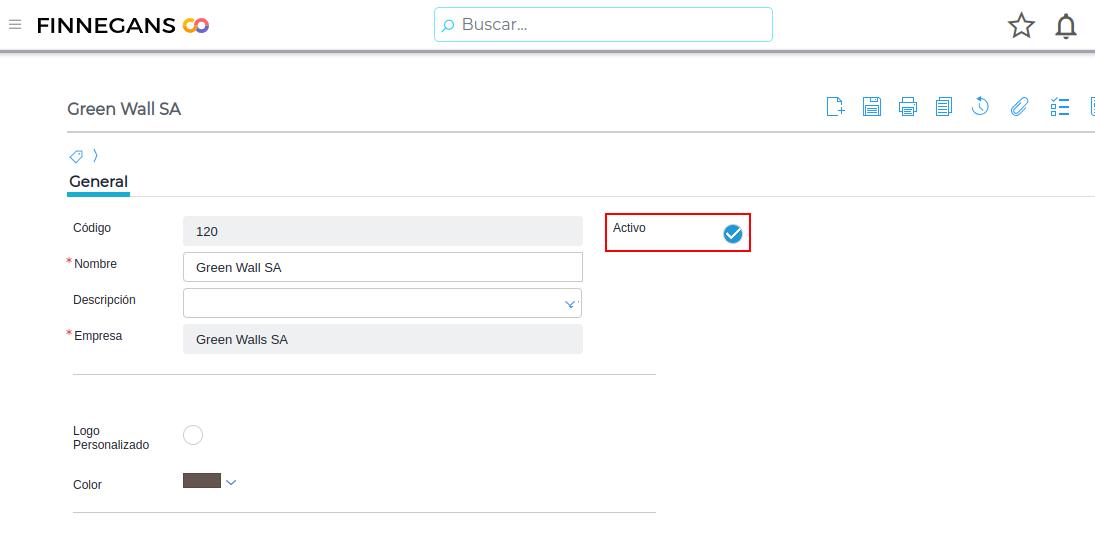Click the Empresa field Green Walls SA
The image size is (1095, 537).
(x=383, y=339)
